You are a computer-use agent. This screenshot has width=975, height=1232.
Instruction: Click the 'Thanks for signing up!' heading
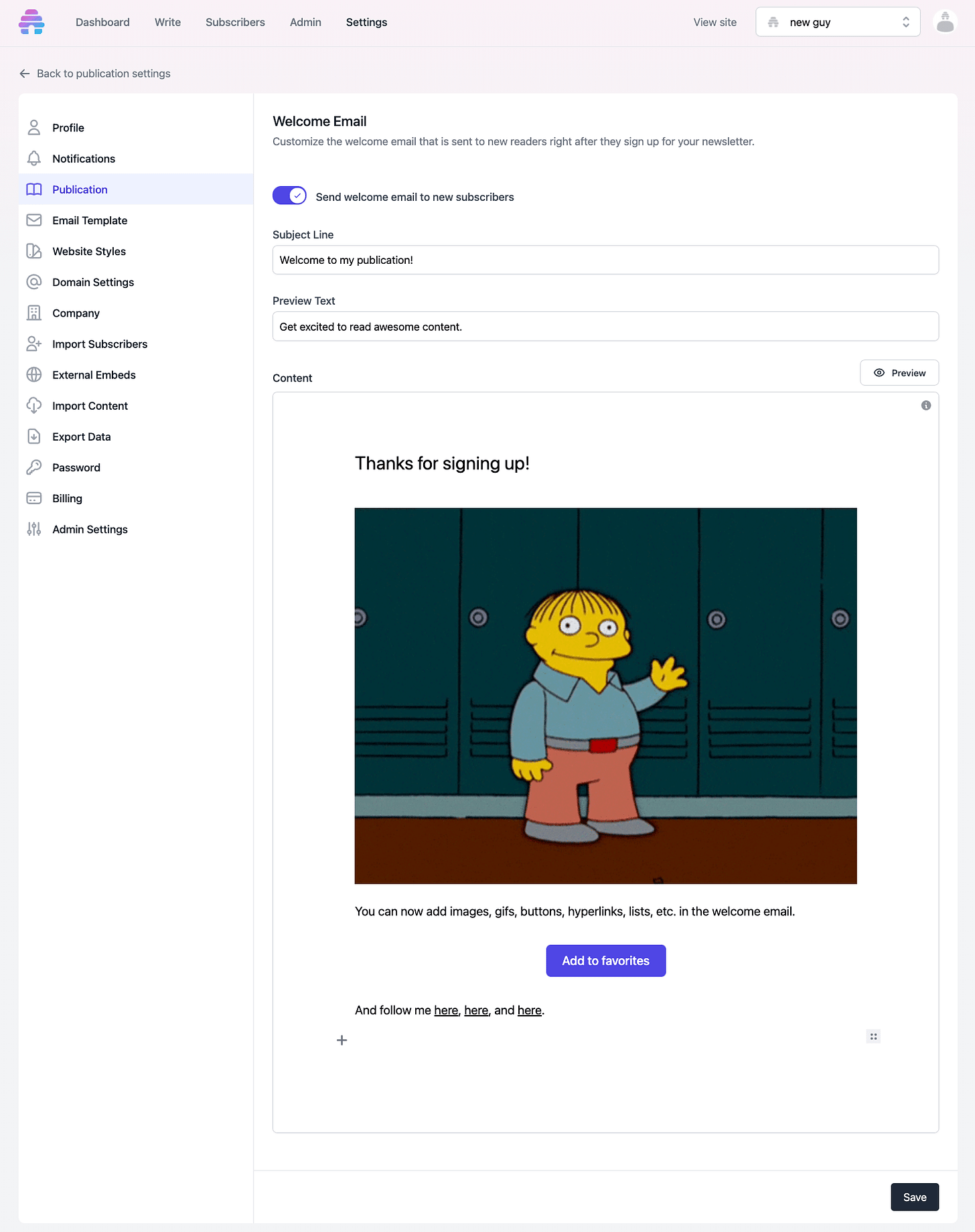click(442, 463)
